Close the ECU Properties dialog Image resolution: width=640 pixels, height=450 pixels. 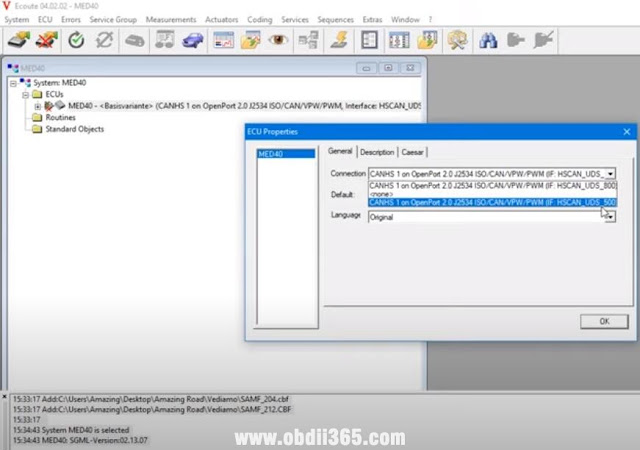point(627,132)
